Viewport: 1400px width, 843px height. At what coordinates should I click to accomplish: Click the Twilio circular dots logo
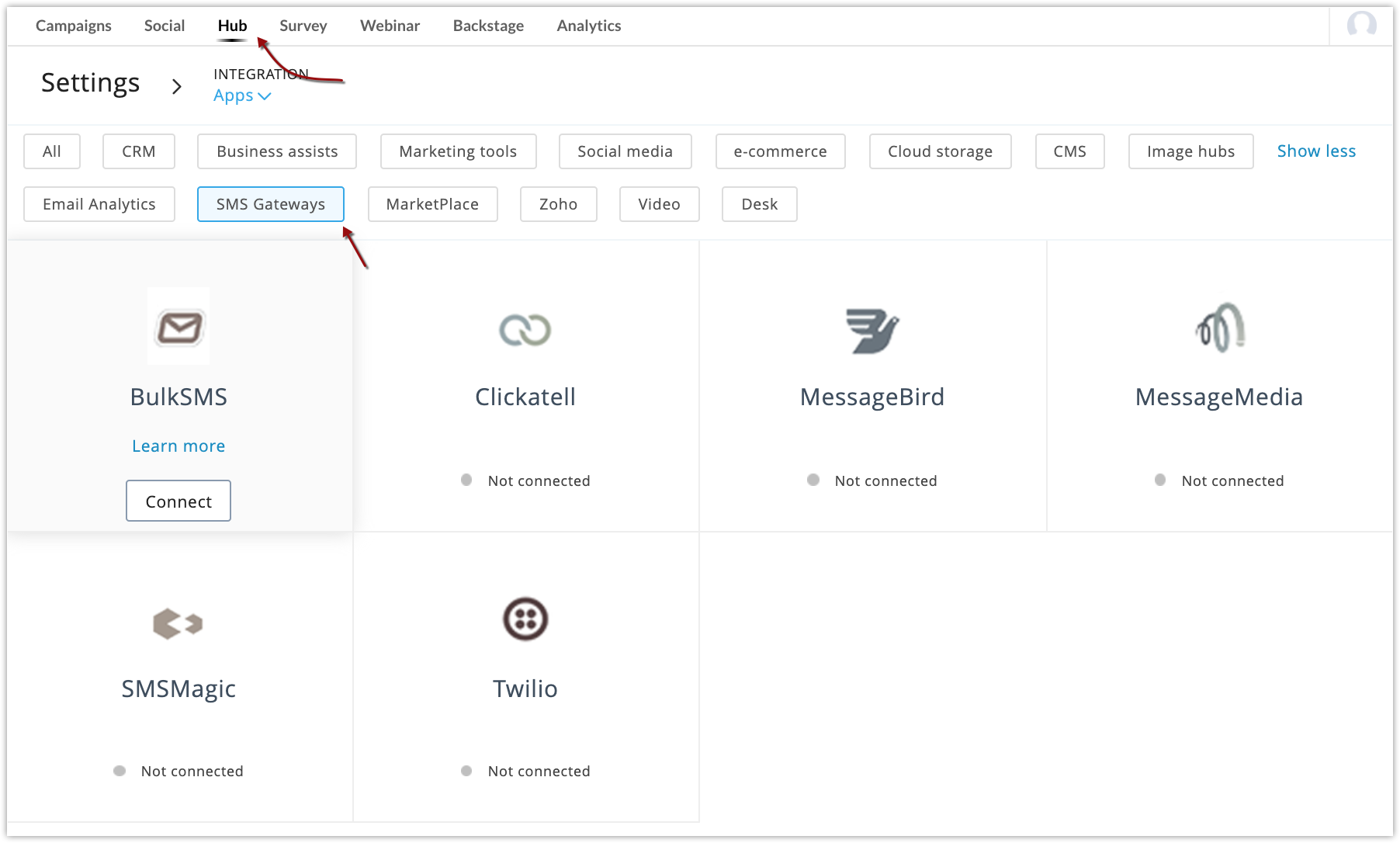click(x=525, y=619)
